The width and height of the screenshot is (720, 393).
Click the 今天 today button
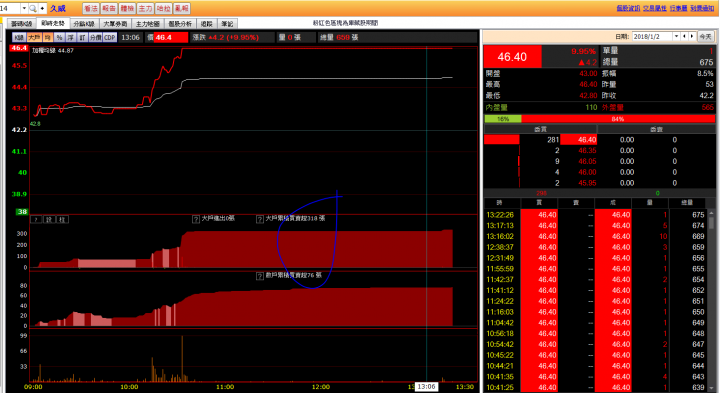pyautogui.click(x=705, y=37)
